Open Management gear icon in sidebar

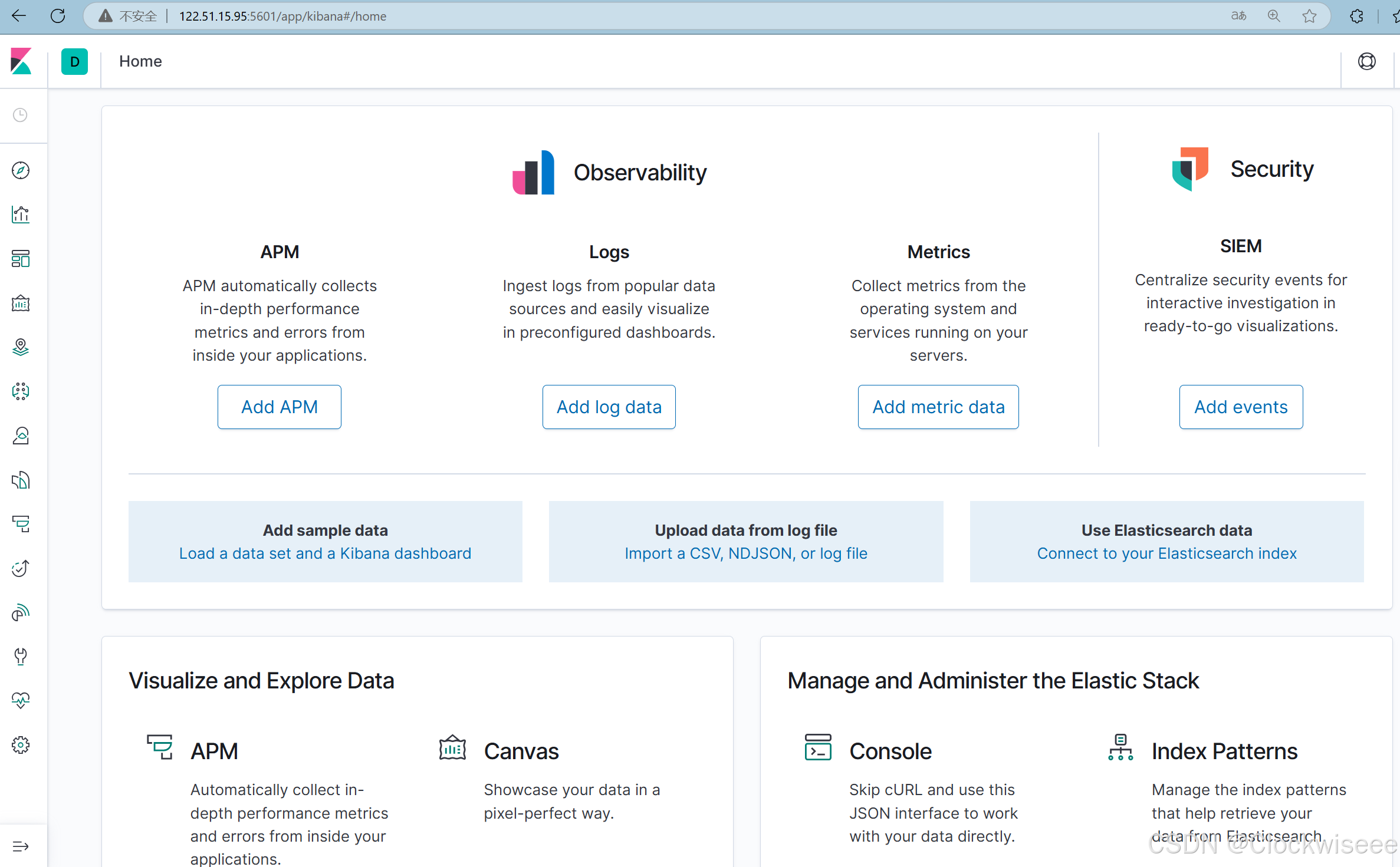point(21,745)
